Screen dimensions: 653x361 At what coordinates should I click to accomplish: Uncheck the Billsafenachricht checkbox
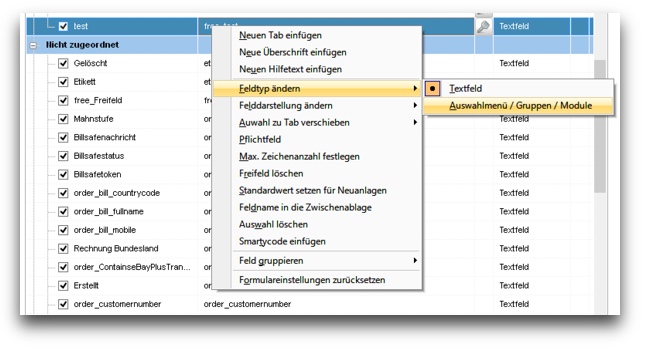[63, 137]
